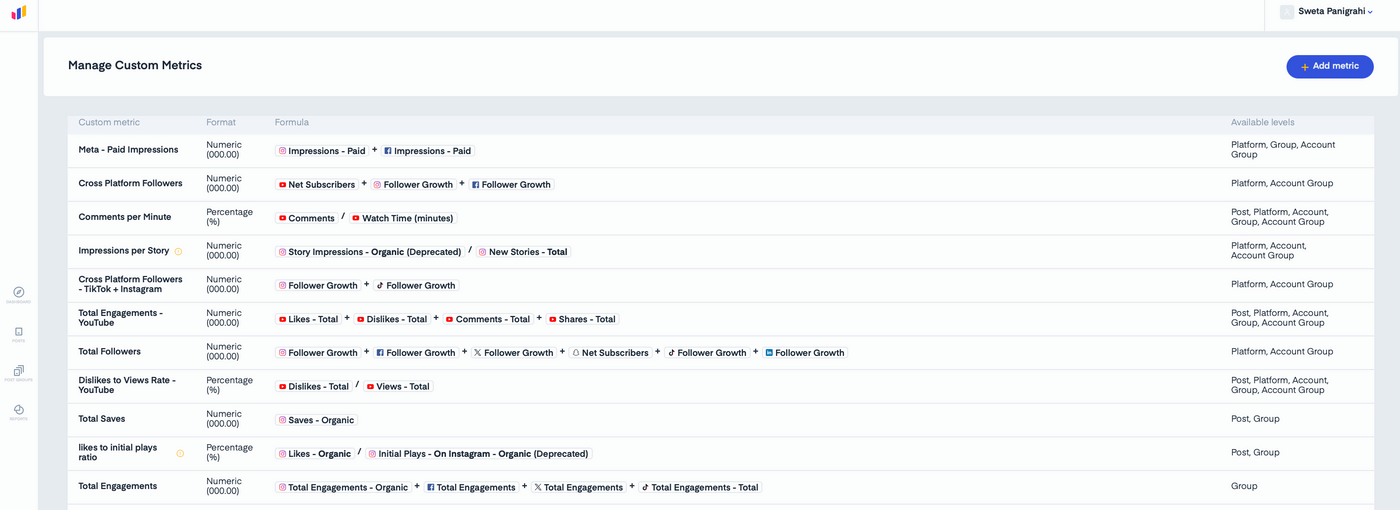
Task: Open the Total Engagements - YouTube metric
Action: point(120,318)
